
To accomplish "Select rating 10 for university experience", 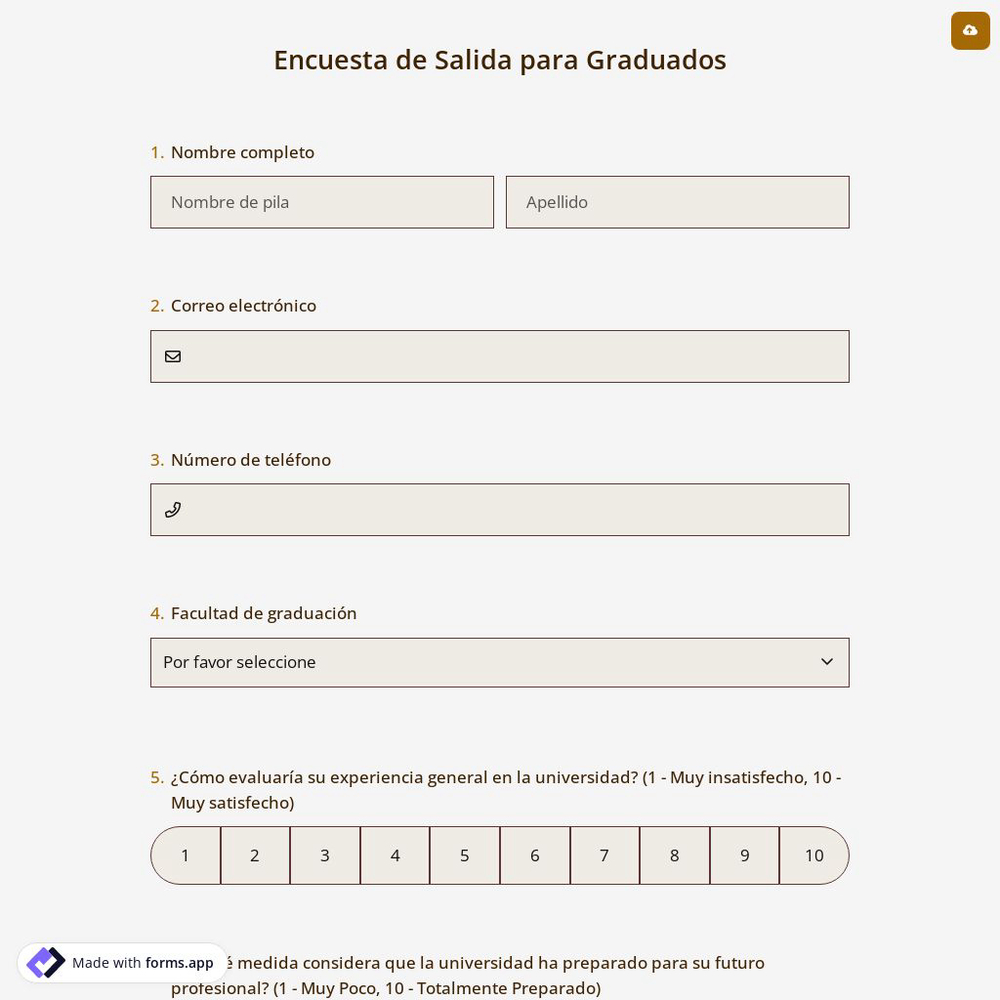I will pos(813,855).
